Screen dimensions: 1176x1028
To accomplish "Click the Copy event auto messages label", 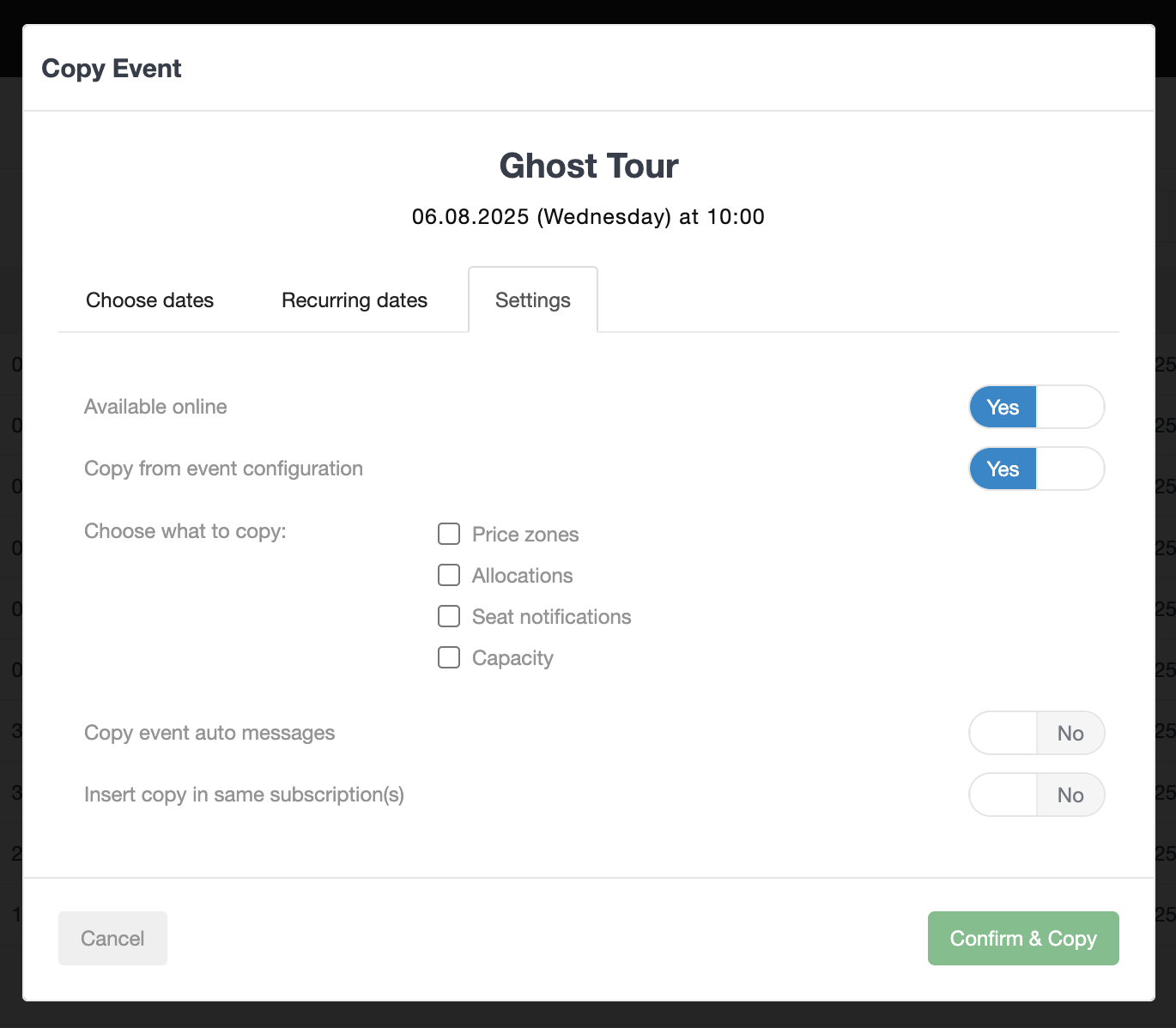I will coord(209,733).
